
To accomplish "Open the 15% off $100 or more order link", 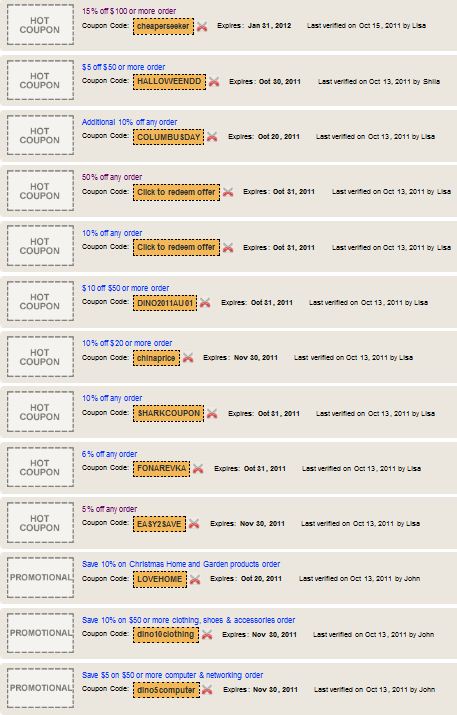I will pos(129,11).
